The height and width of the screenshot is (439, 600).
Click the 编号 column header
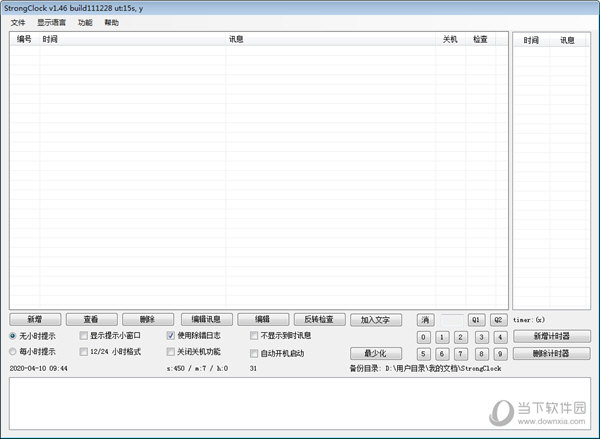(x=24, y=39)
